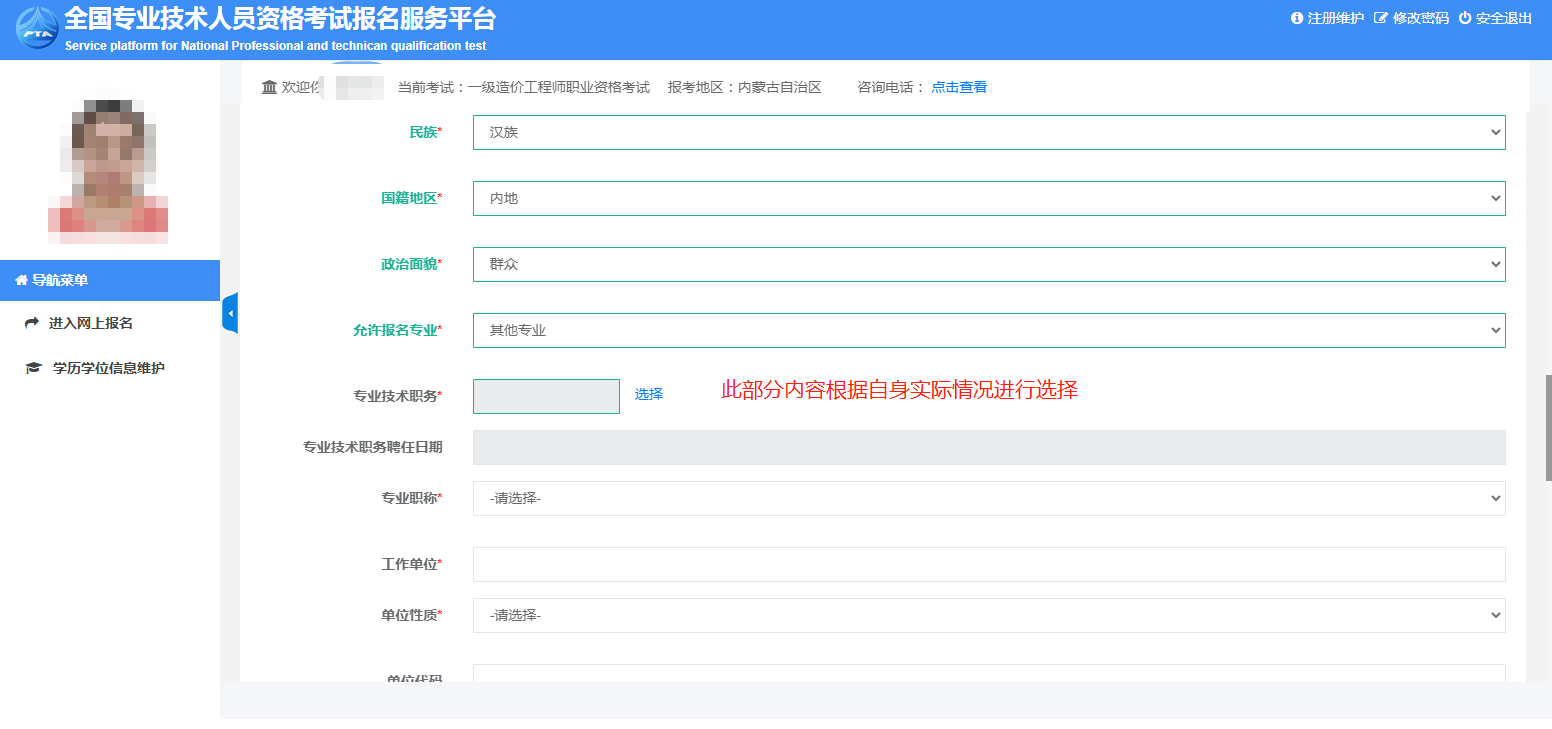Screen dimensions: 1552x729
Task: Expand the 允许报名专业 dropdown
Action: click(x=988, y=331)
